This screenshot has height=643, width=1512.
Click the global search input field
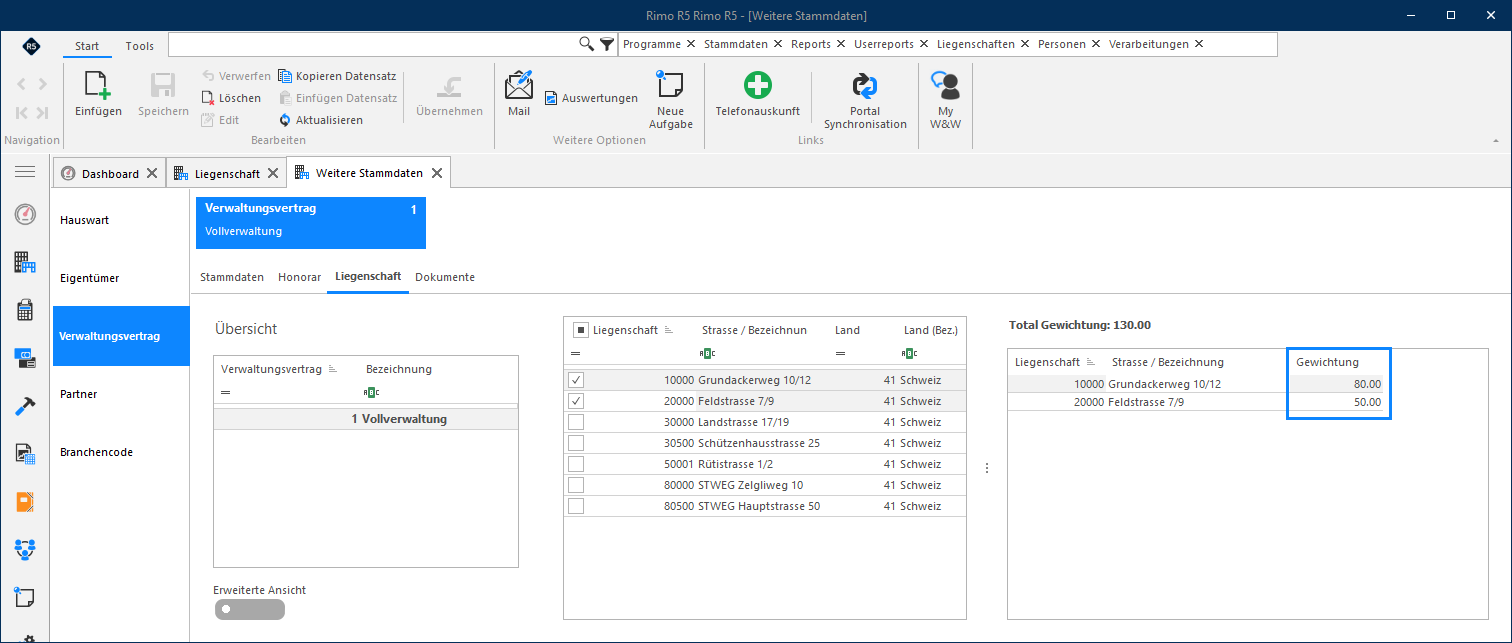[x=373, y=44]
